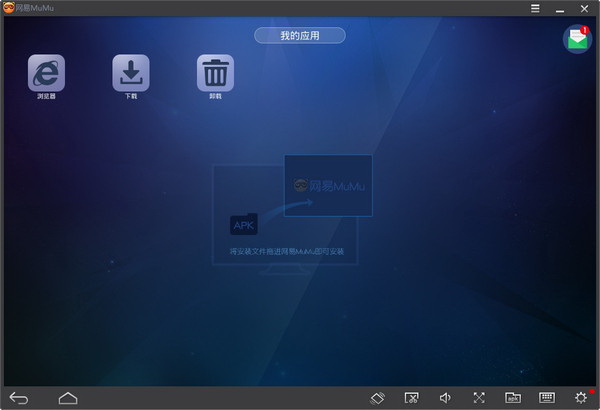
Task: Open the 浏览器 browser app
Action: (46, 73)
